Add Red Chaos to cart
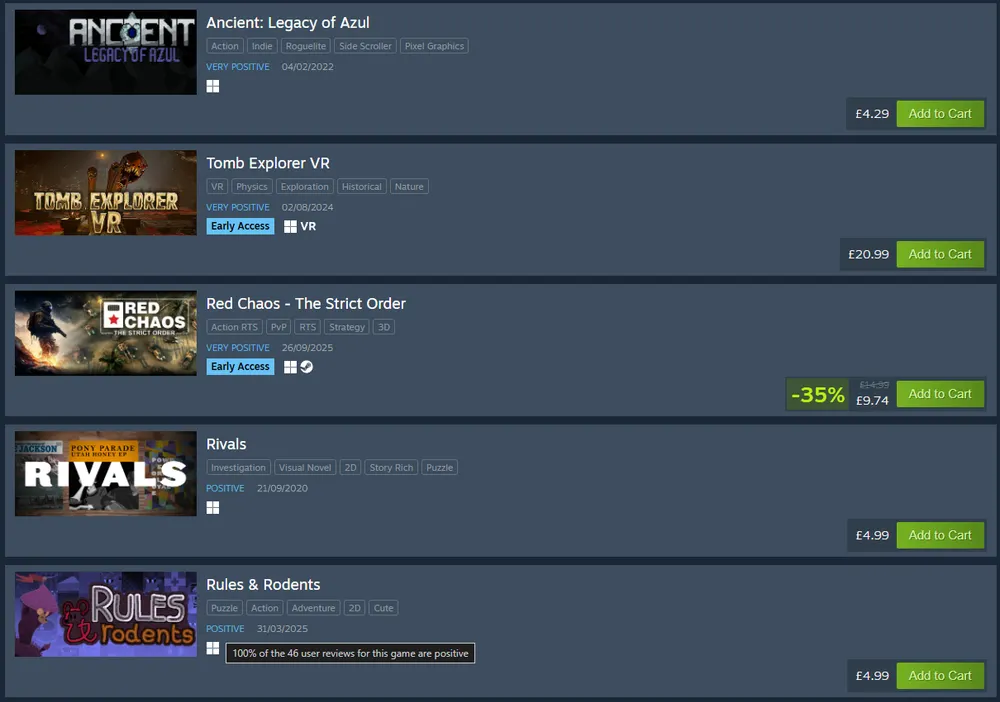The image size is (1000, 702). [x=940, y=394]
